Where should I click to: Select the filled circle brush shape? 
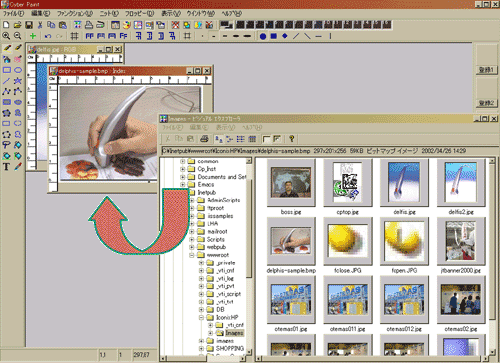[263, 36]
